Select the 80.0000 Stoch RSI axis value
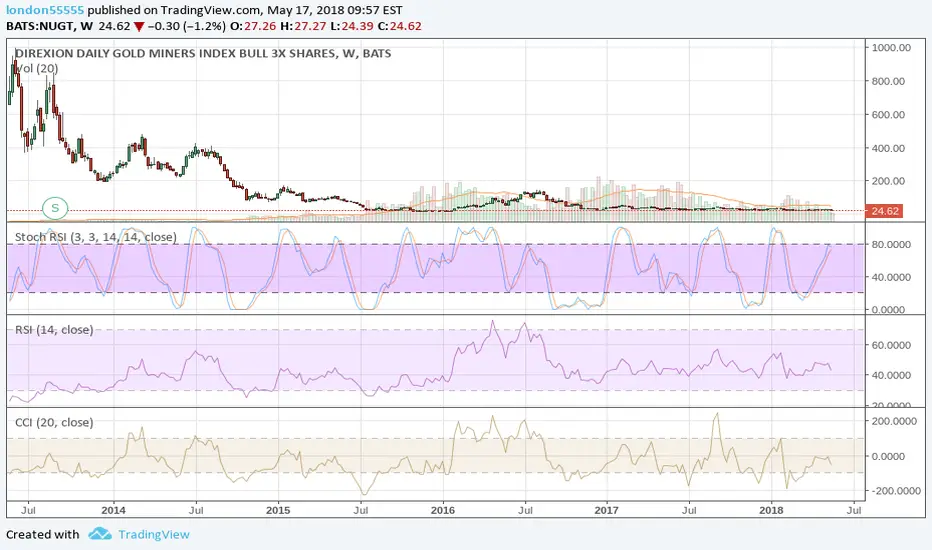Viewport: 932px width, 550px height. [891, 244]
